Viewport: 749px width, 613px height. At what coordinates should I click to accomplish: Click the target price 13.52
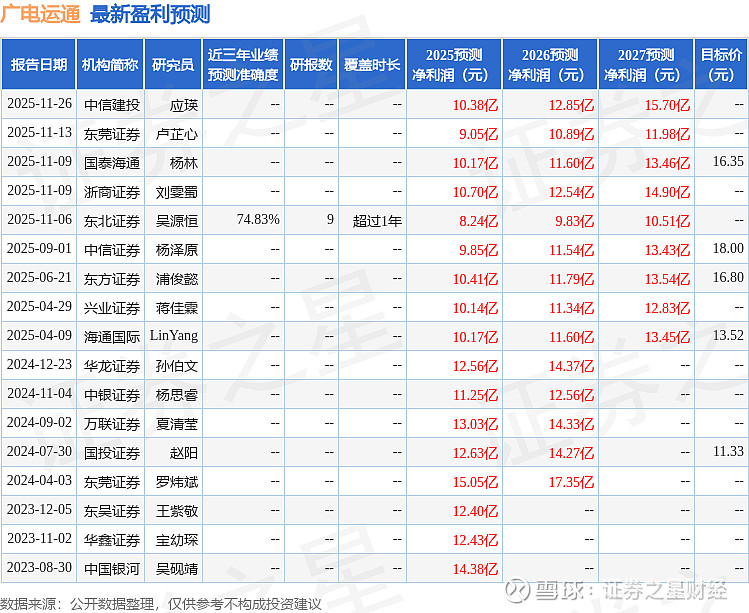click(x=728, y=335)
